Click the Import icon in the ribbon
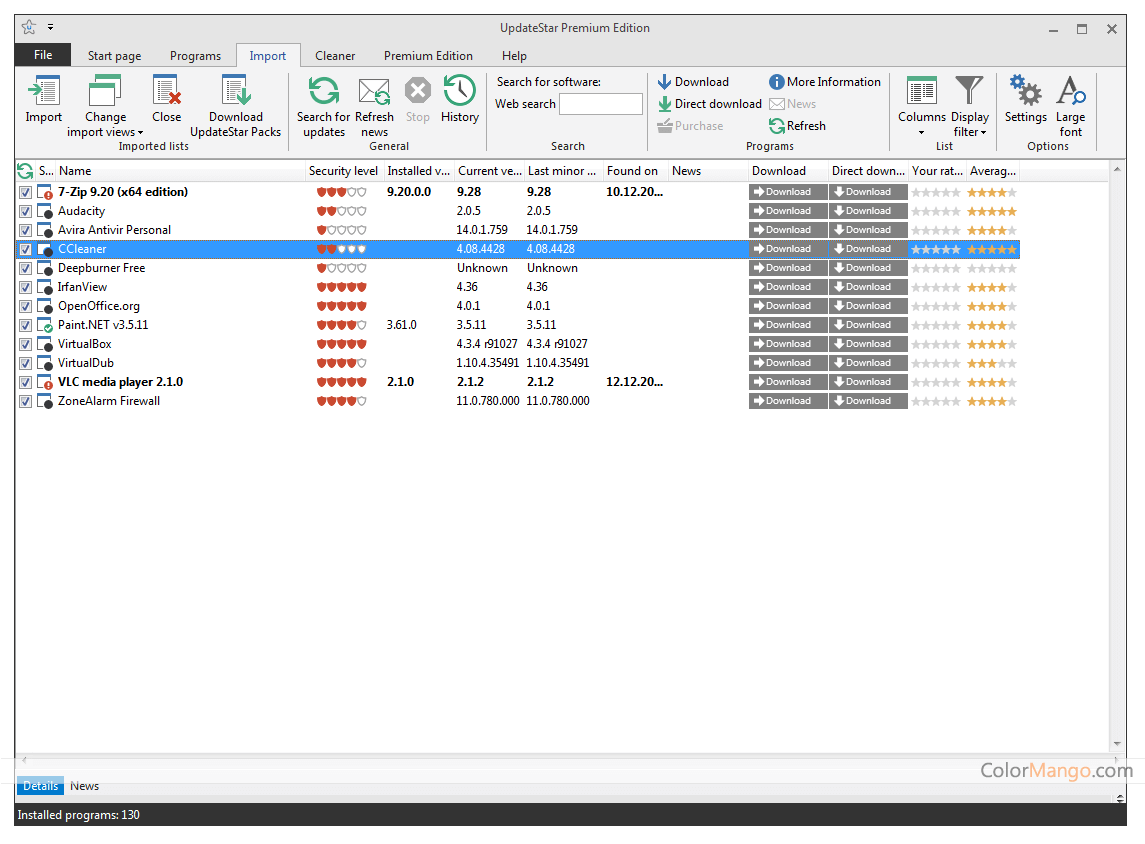The height and width of the screenshot is (844, 1145). point(43,92)
